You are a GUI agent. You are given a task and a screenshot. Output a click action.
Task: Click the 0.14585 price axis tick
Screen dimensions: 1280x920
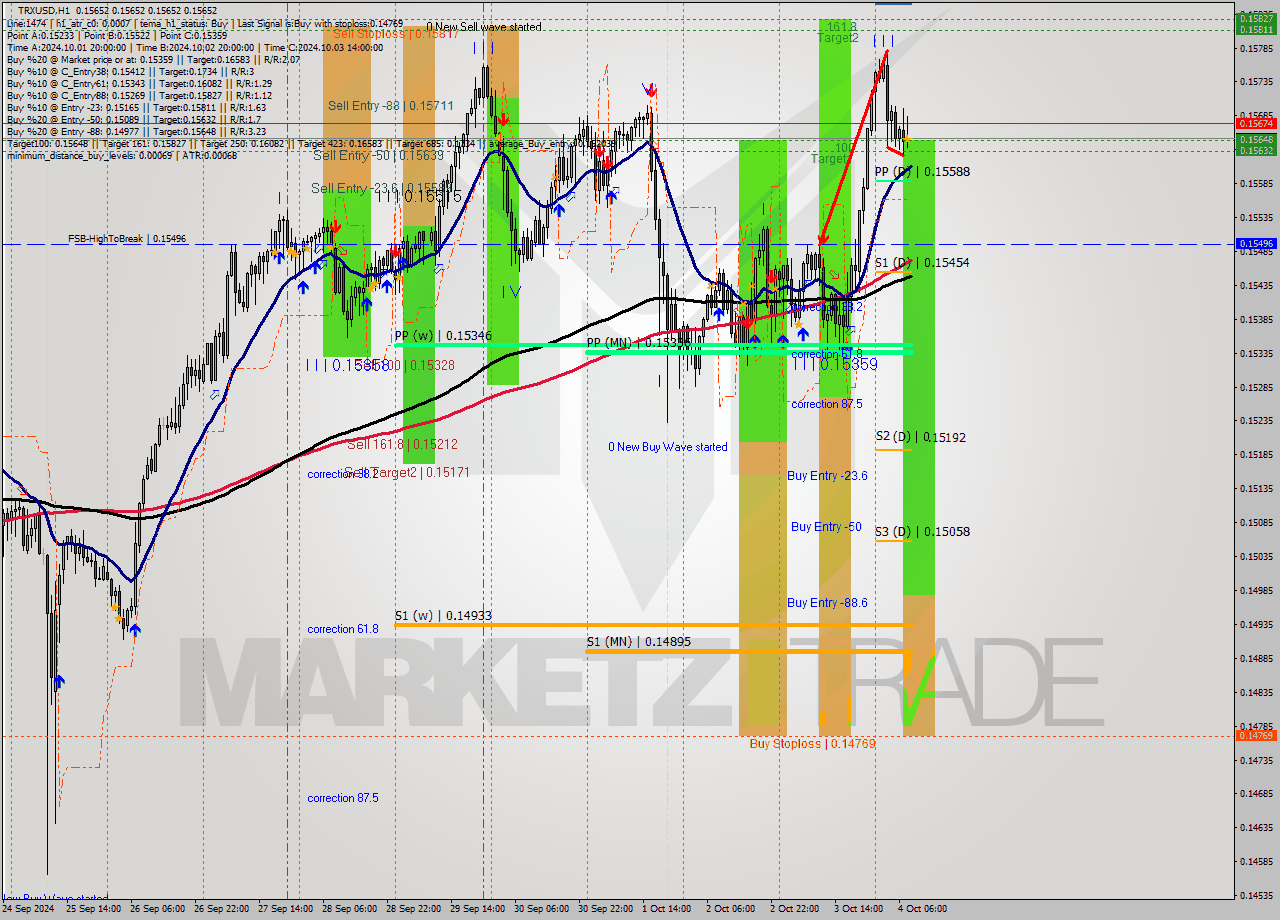coord(1257,861)
